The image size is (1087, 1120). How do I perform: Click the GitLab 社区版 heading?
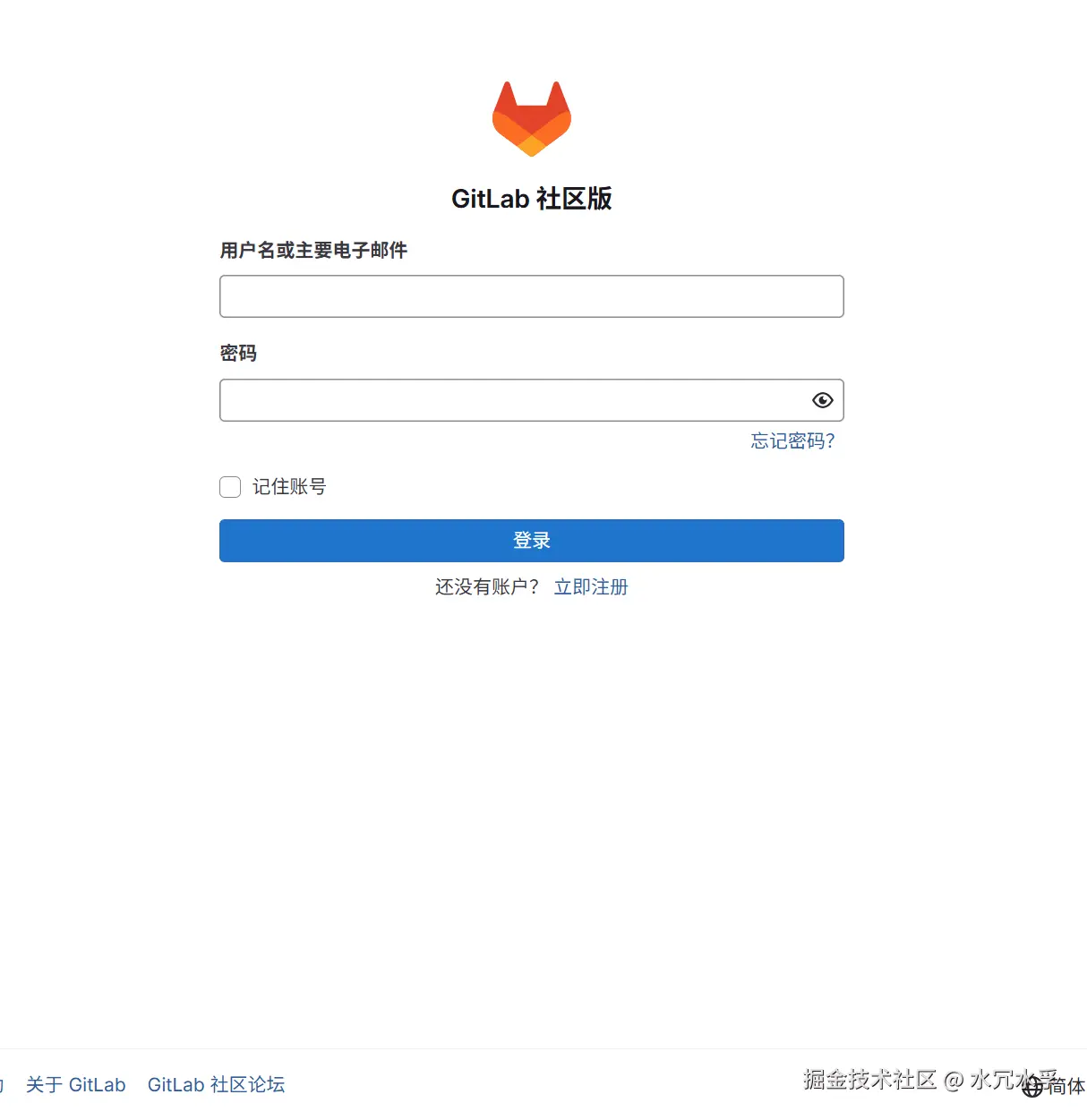[x=532, y=199]
